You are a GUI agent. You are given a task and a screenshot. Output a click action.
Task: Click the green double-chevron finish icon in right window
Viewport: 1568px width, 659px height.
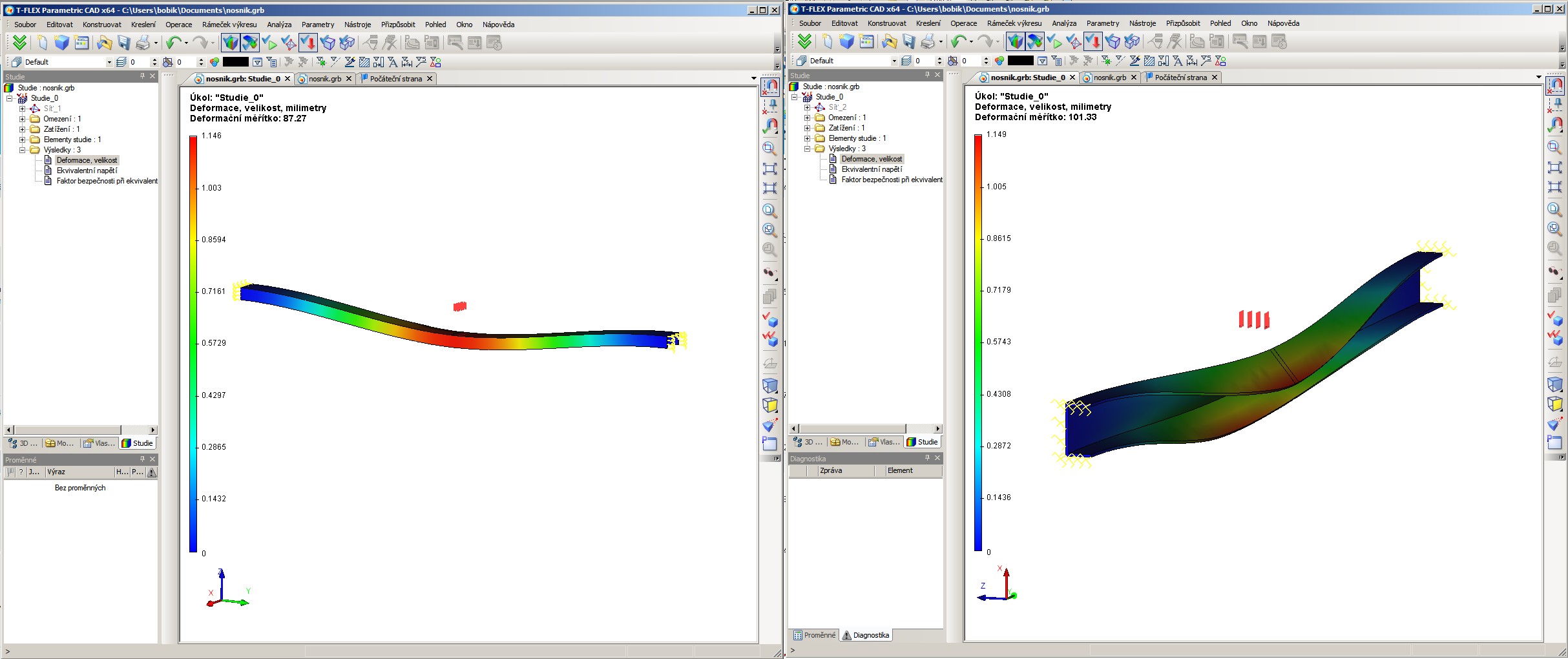point(804,42)
